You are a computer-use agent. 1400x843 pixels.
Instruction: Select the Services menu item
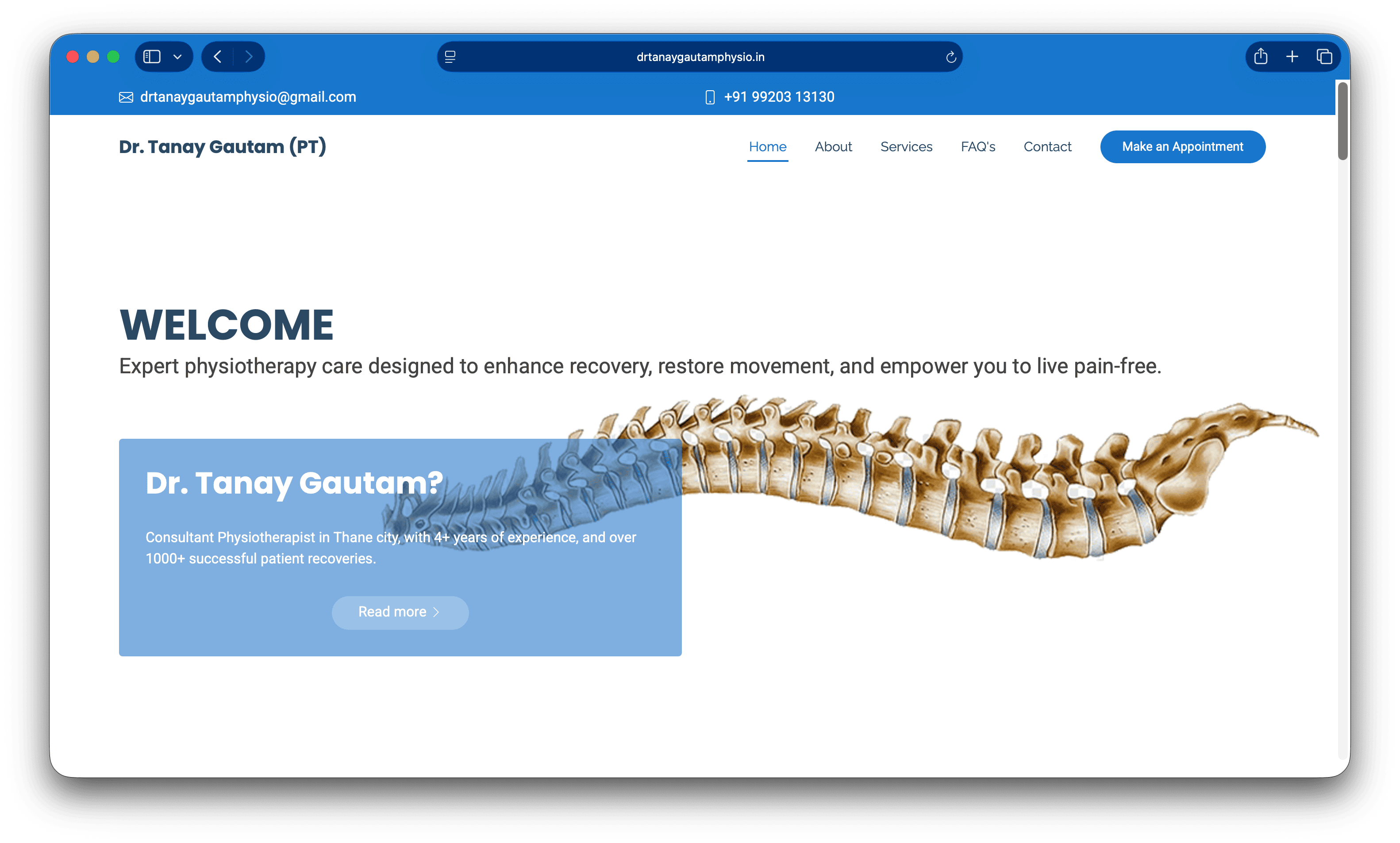pos(906,146)
